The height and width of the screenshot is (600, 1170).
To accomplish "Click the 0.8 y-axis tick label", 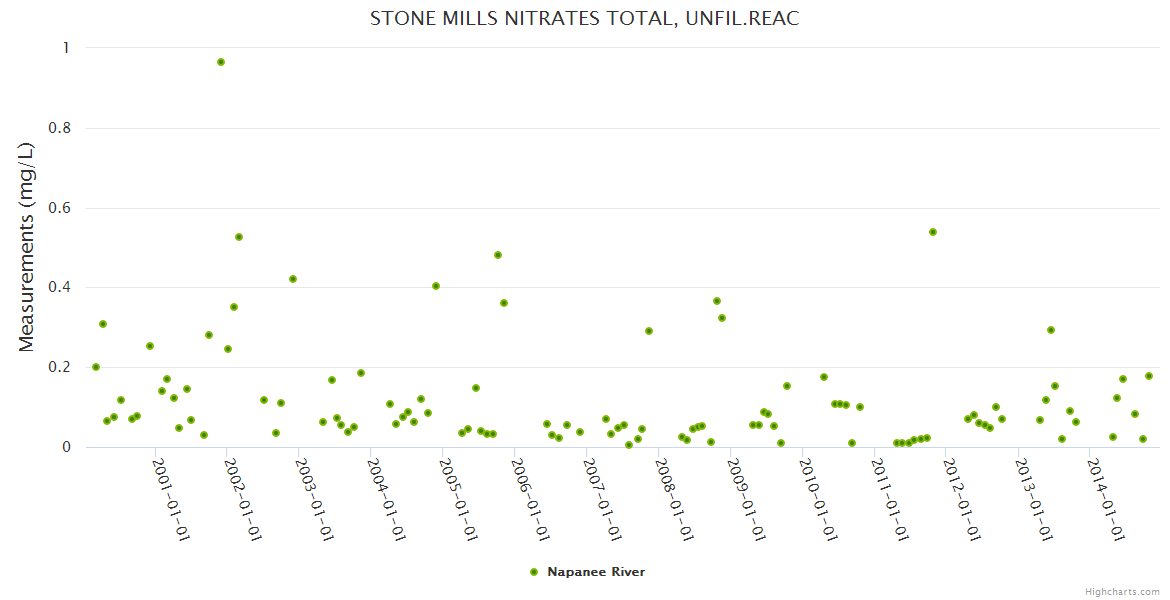I will (60, 128).
